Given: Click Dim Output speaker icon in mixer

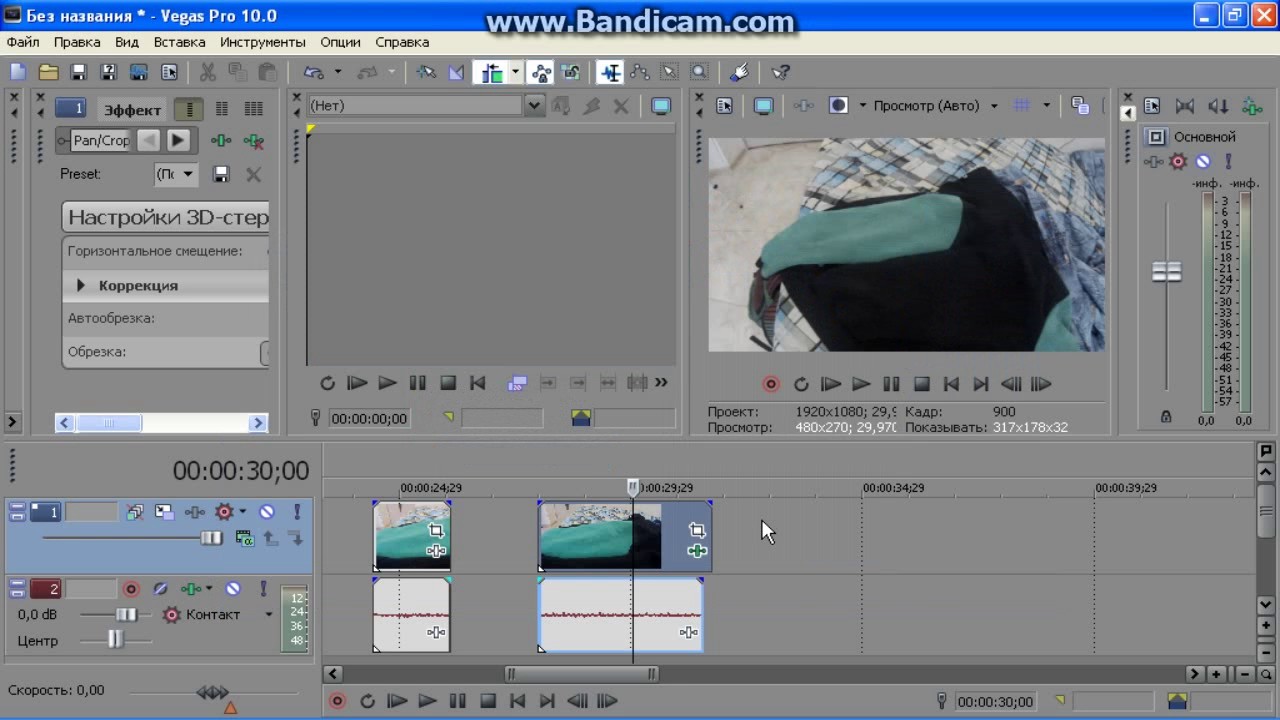Looking at the screenshot, I should [x=1218, y=106].
